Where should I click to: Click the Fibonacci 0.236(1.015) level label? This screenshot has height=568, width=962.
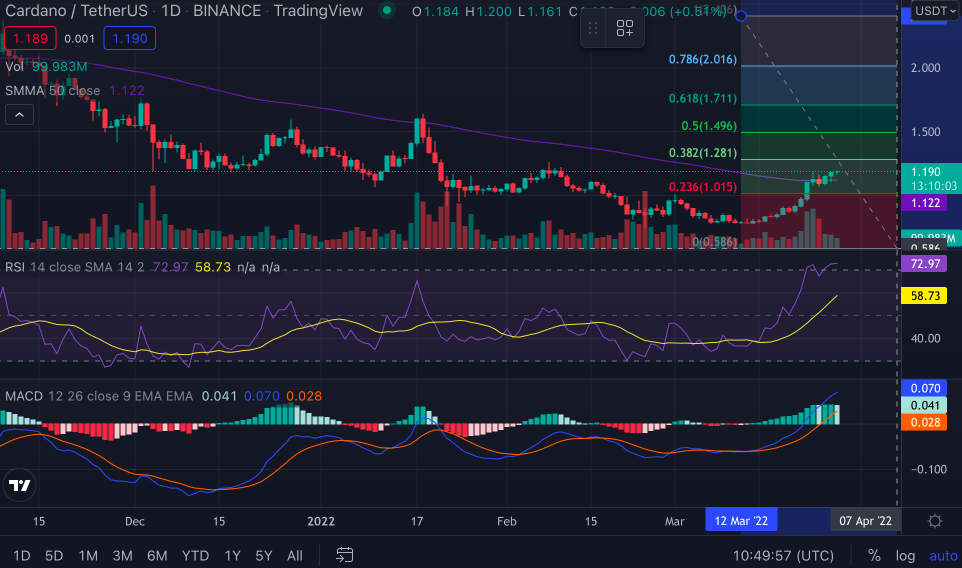(702, 186)
